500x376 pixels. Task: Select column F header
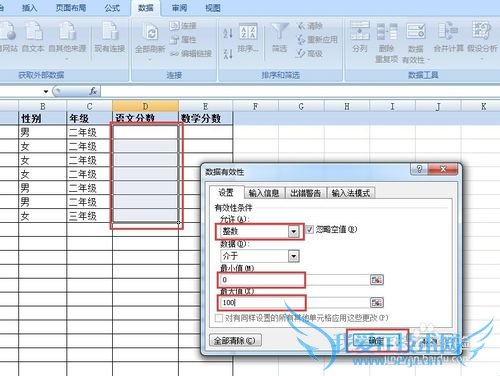pos(255,106)
